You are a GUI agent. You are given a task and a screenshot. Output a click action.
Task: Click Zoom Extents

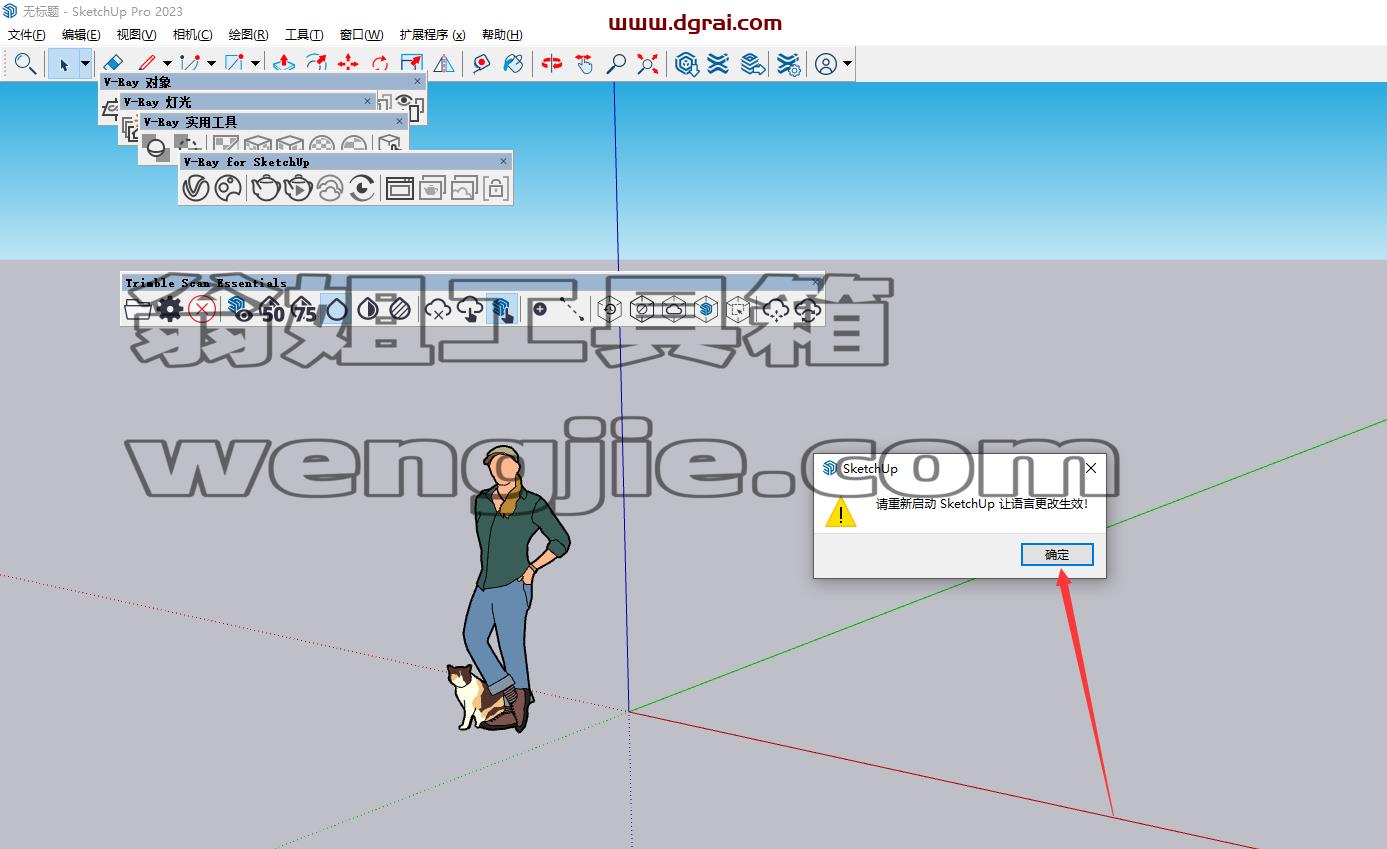648,63
